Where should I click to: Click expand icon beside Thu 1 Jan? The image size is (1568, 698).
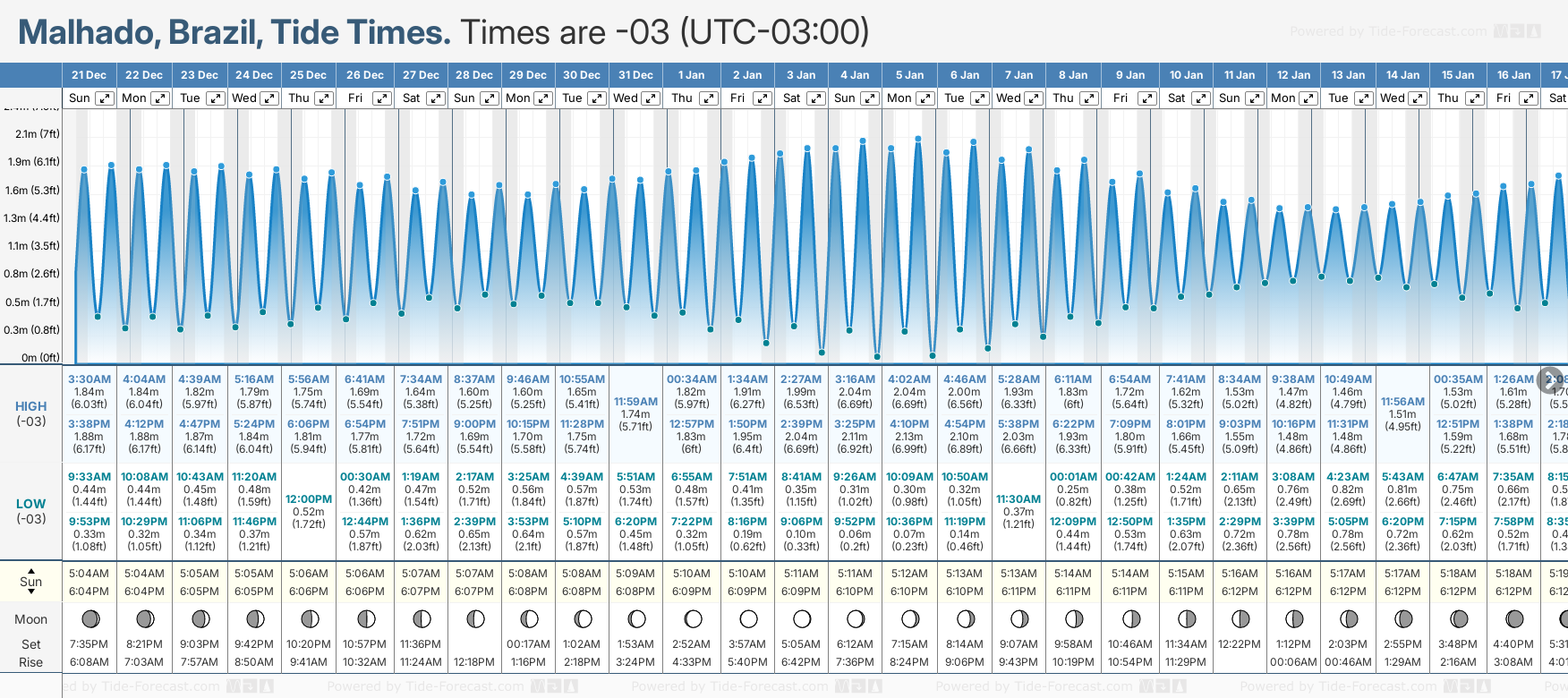[x=708, y=98]
